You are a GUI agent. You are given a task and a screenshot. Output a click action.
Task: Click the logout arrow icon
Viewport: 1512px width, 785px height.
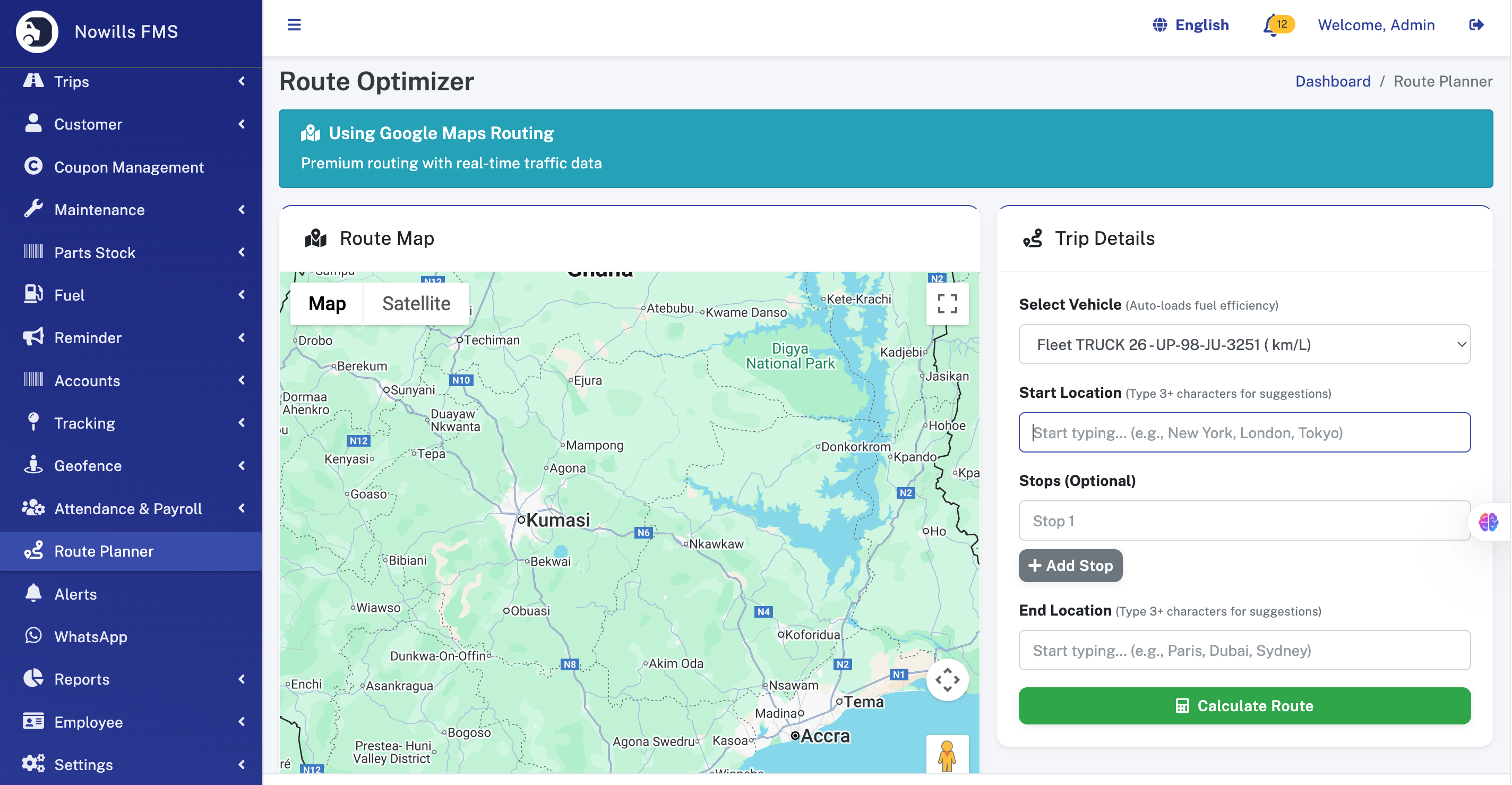1476,24
